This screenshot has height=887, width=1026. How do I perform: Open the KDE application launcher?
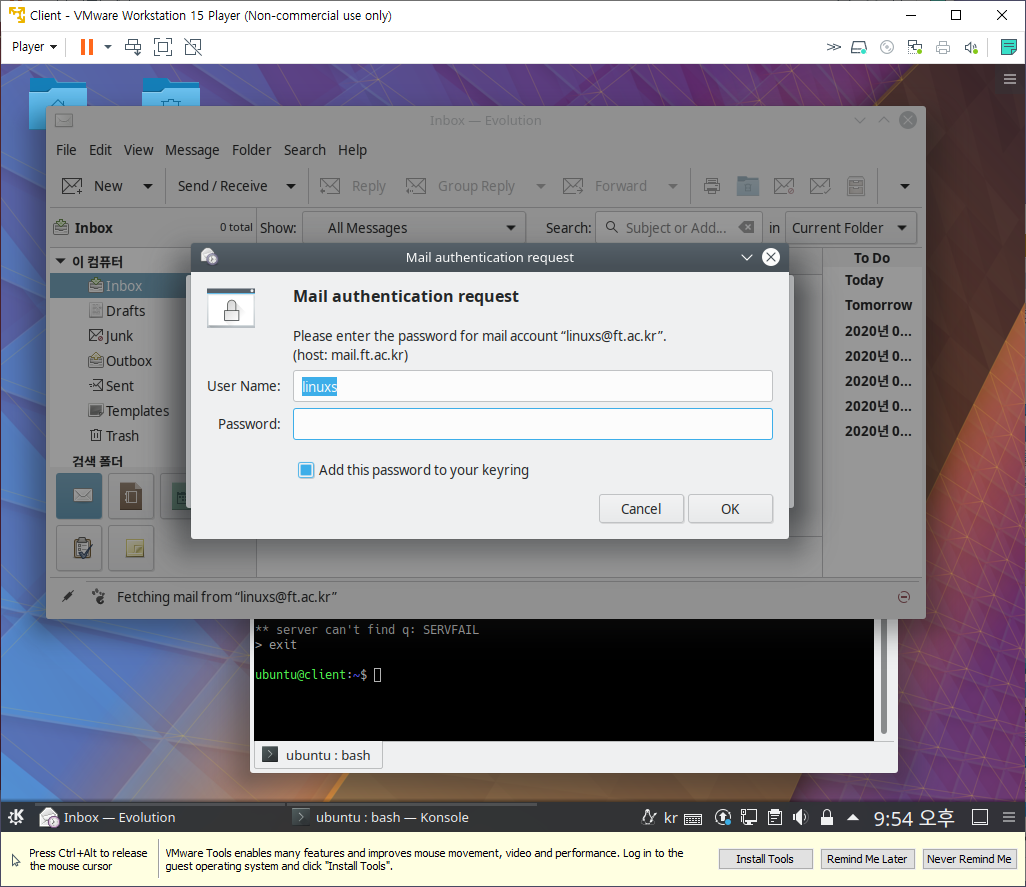point(16,816)
